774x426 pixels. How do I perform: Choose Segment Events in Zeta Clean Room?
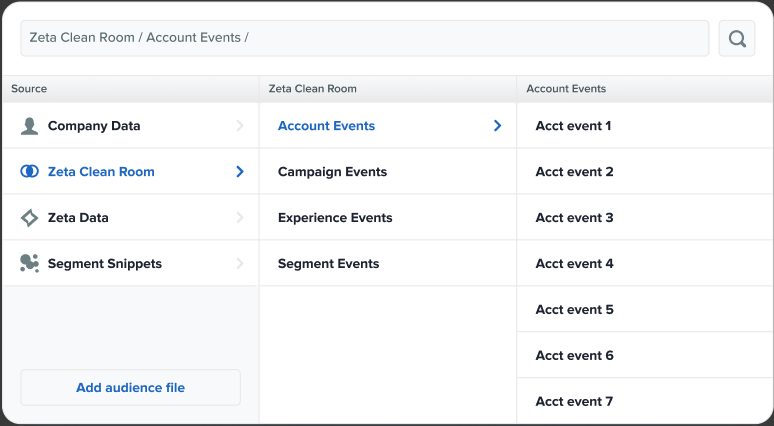coord(328,264)
